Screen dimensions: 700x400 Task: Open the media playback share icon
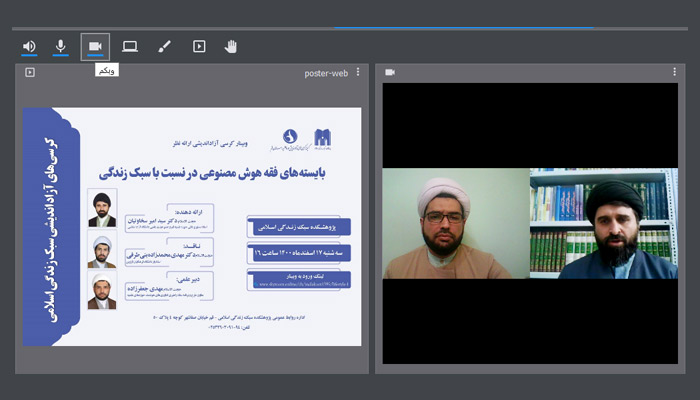pos(199,46)
